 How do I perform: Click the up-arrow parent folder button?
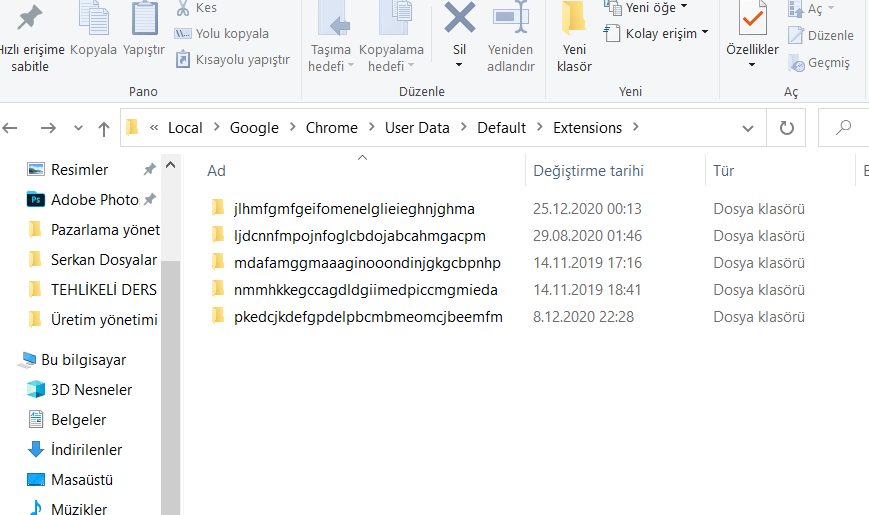point(104,128)
